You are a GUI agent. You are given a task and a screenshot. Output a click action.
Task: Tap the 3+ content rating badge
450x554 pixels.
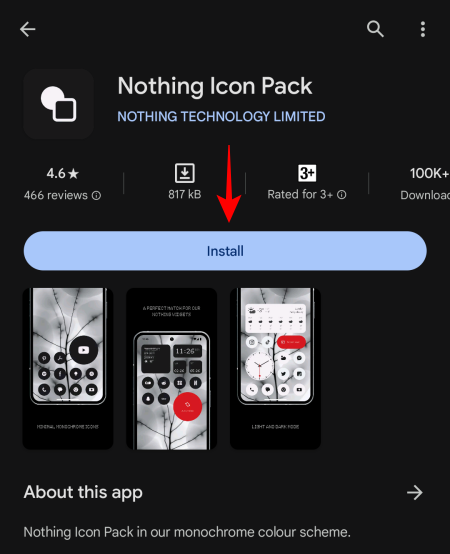point(307,173)
